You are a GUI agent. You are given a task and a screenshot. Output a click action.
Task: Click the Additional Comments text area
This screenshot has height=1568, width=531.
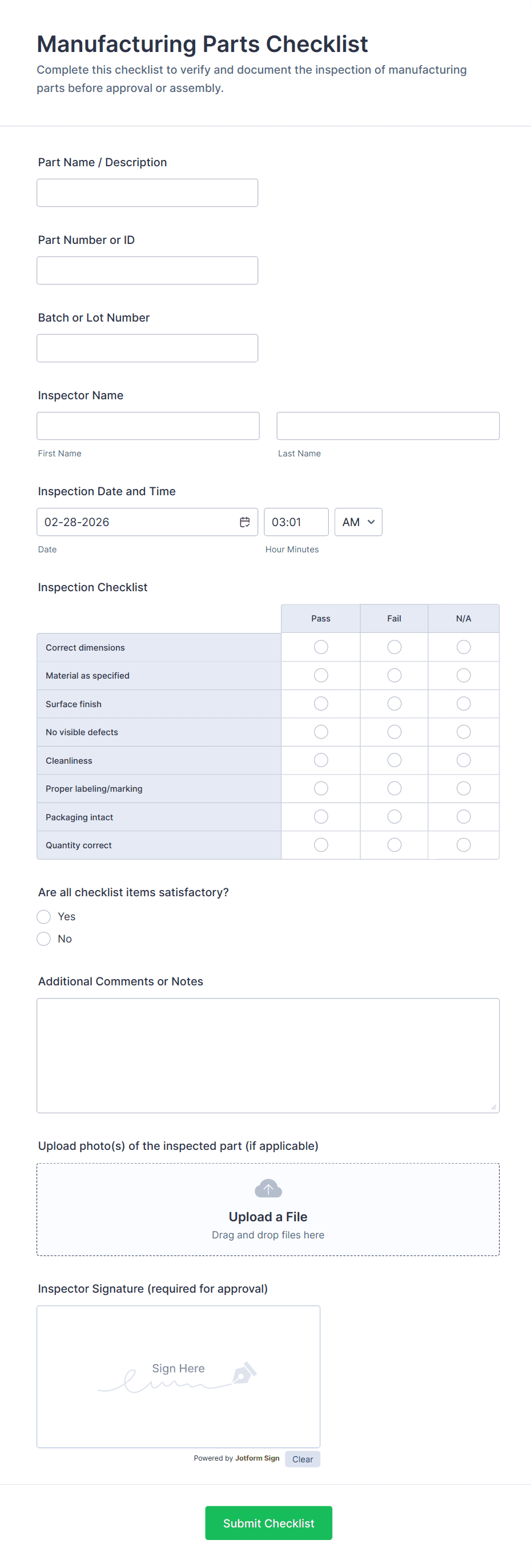pos(268,1055)
